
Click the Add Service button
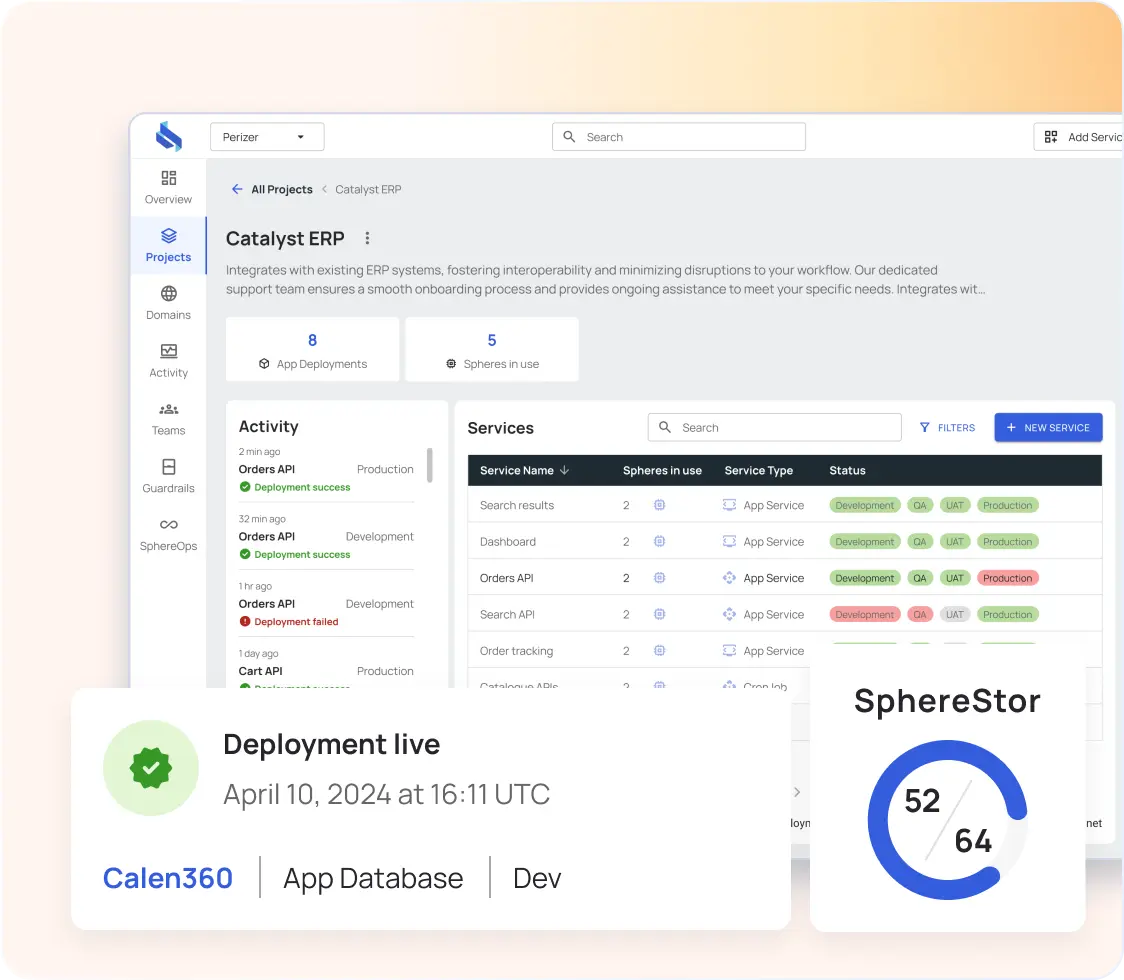click(1079, 137)
